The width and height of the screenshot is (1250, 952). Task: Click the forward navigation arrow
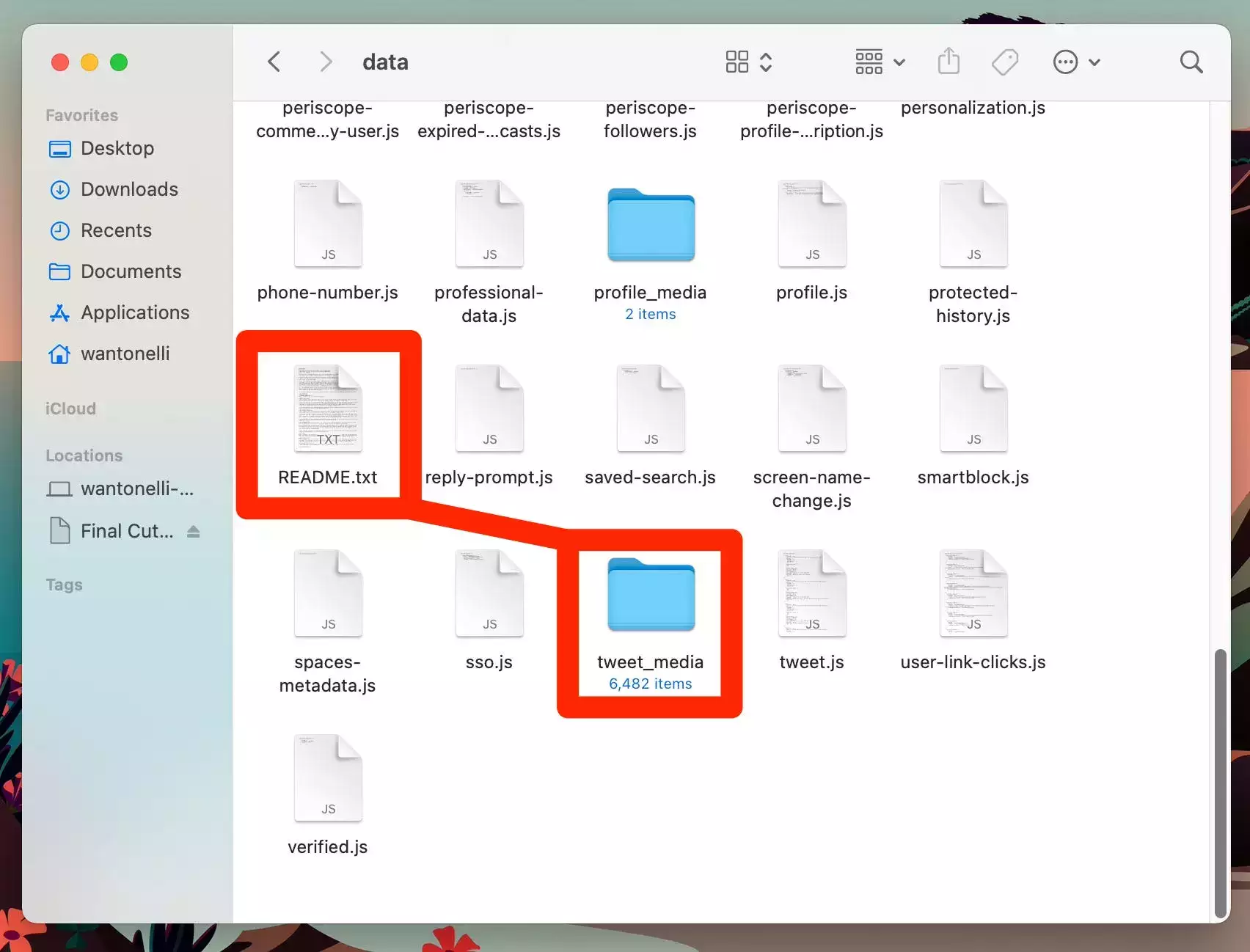tap(326, 62)
